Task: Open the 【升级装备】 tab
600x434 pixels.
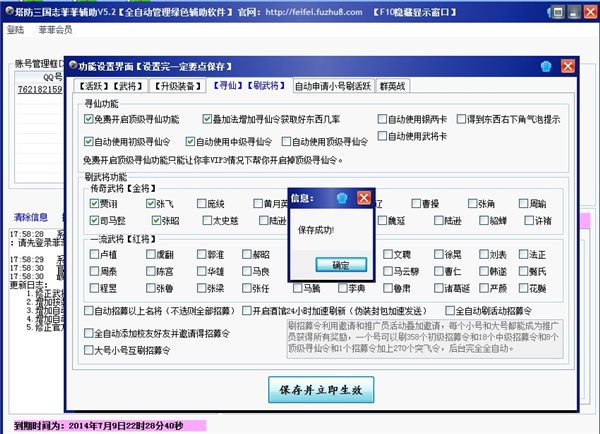Action: [x=178, y=86]
